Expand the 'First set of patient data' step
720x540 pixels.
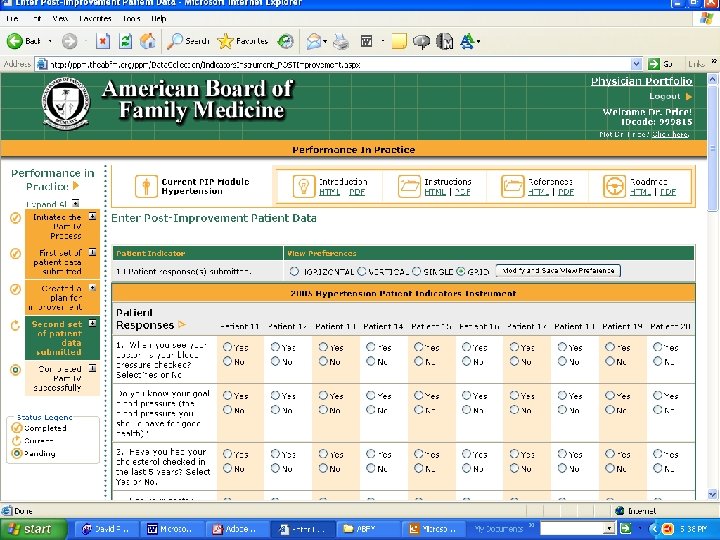tap(92, 253)
